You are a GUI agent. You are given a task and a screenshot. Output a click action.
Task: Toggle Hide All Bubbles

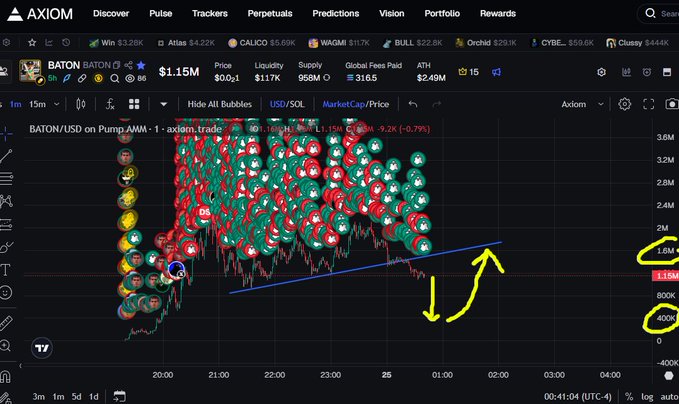tap(220, 104)
